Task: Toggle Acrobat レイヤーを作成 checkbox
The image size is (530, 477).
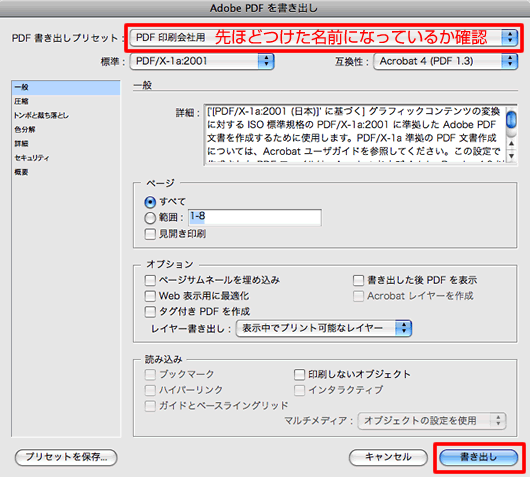Action: [358, 296]
